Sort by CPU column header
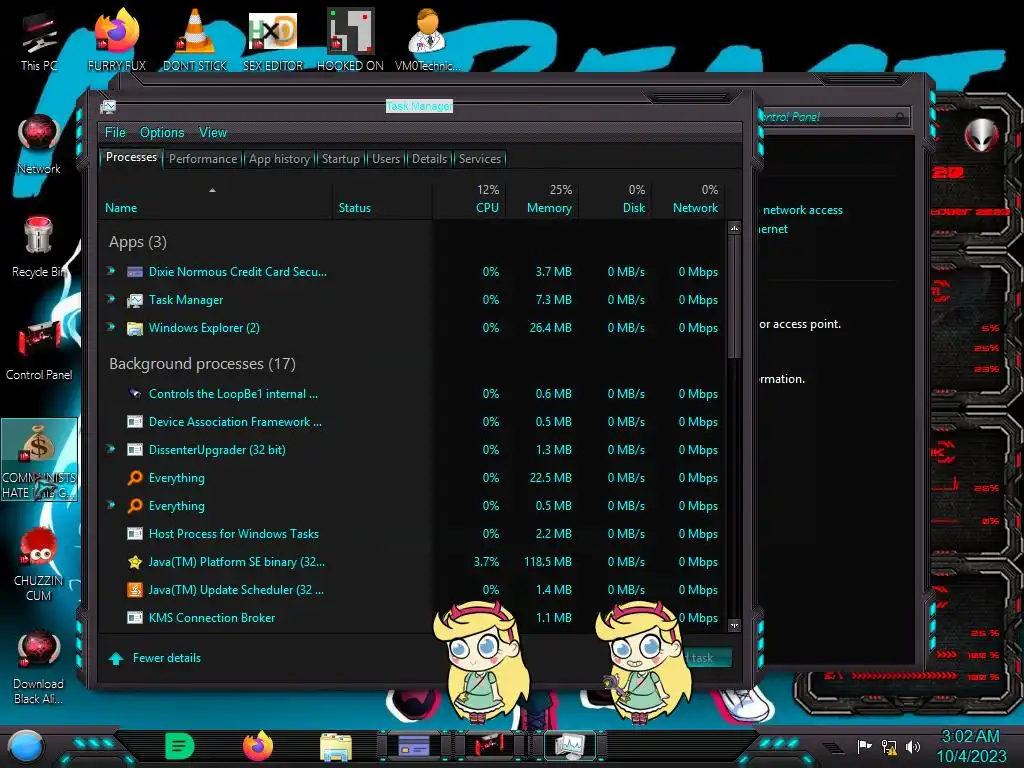Image resolution: width=1024 pixels, height=768 pixels. point(470,199)
